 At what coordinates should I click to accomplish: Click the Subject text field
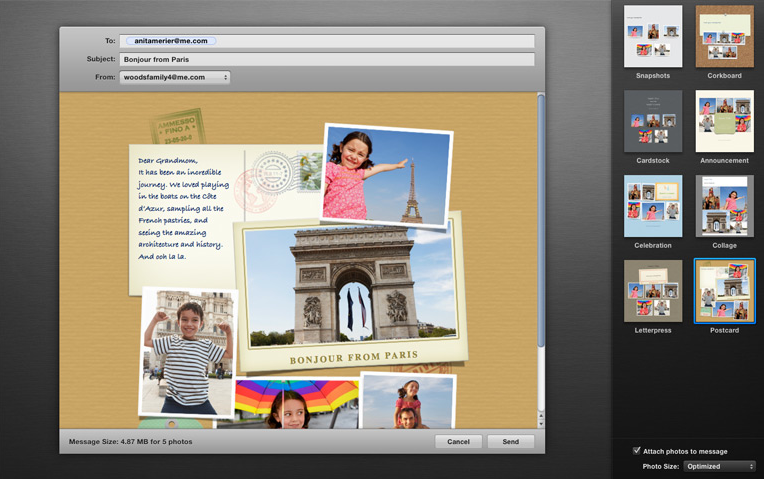[x=326, y=59]
